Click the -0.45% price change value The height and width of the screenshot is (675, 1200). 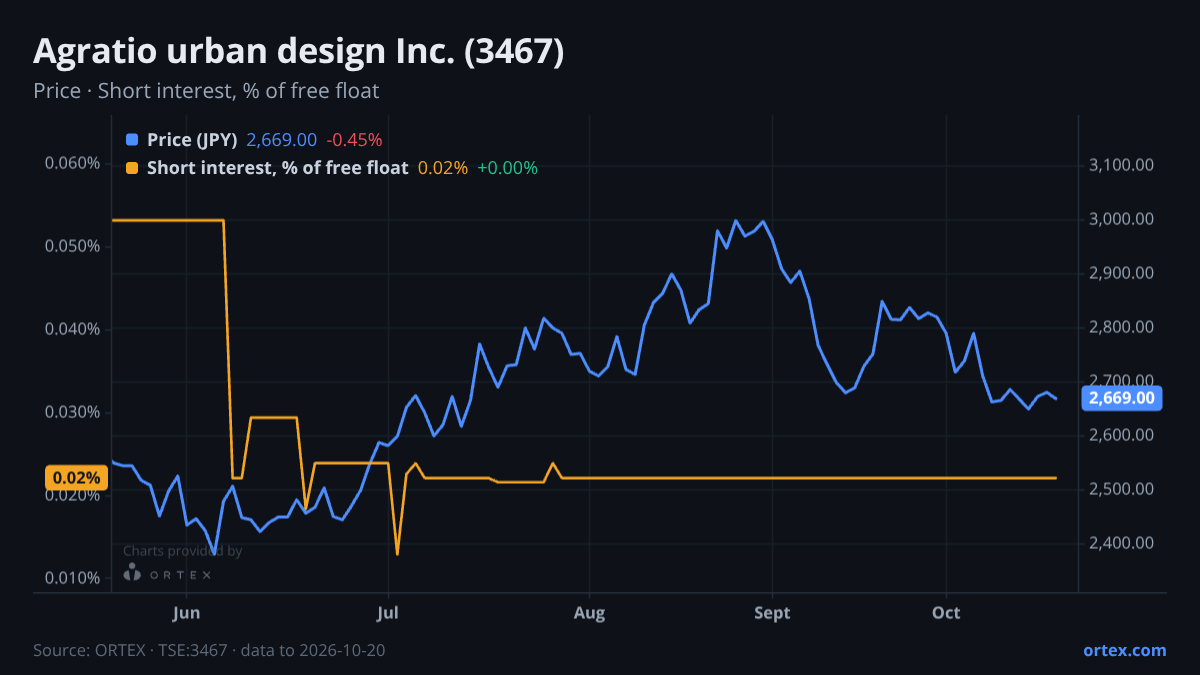354,140
